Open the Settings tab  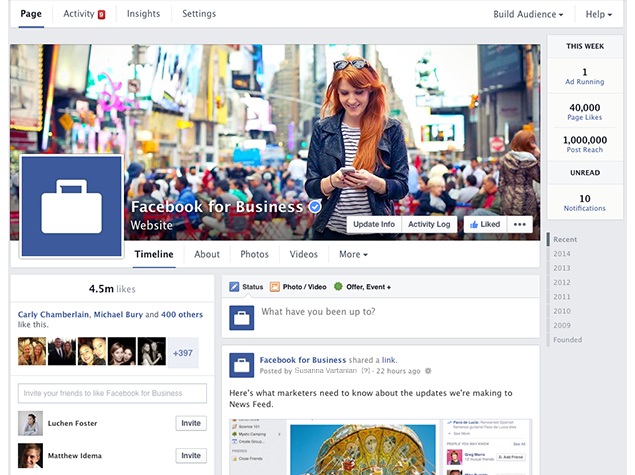(x=199, y=14)
